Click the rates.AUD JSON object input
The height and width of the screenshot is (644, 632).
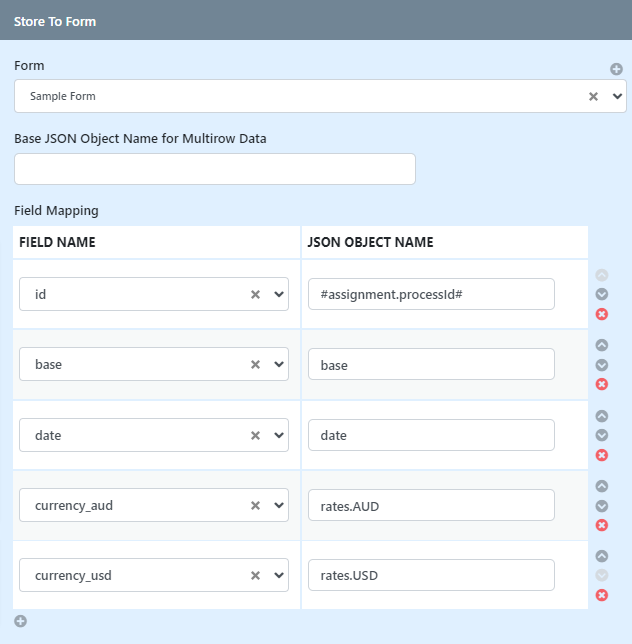click(x=431, y=505)
